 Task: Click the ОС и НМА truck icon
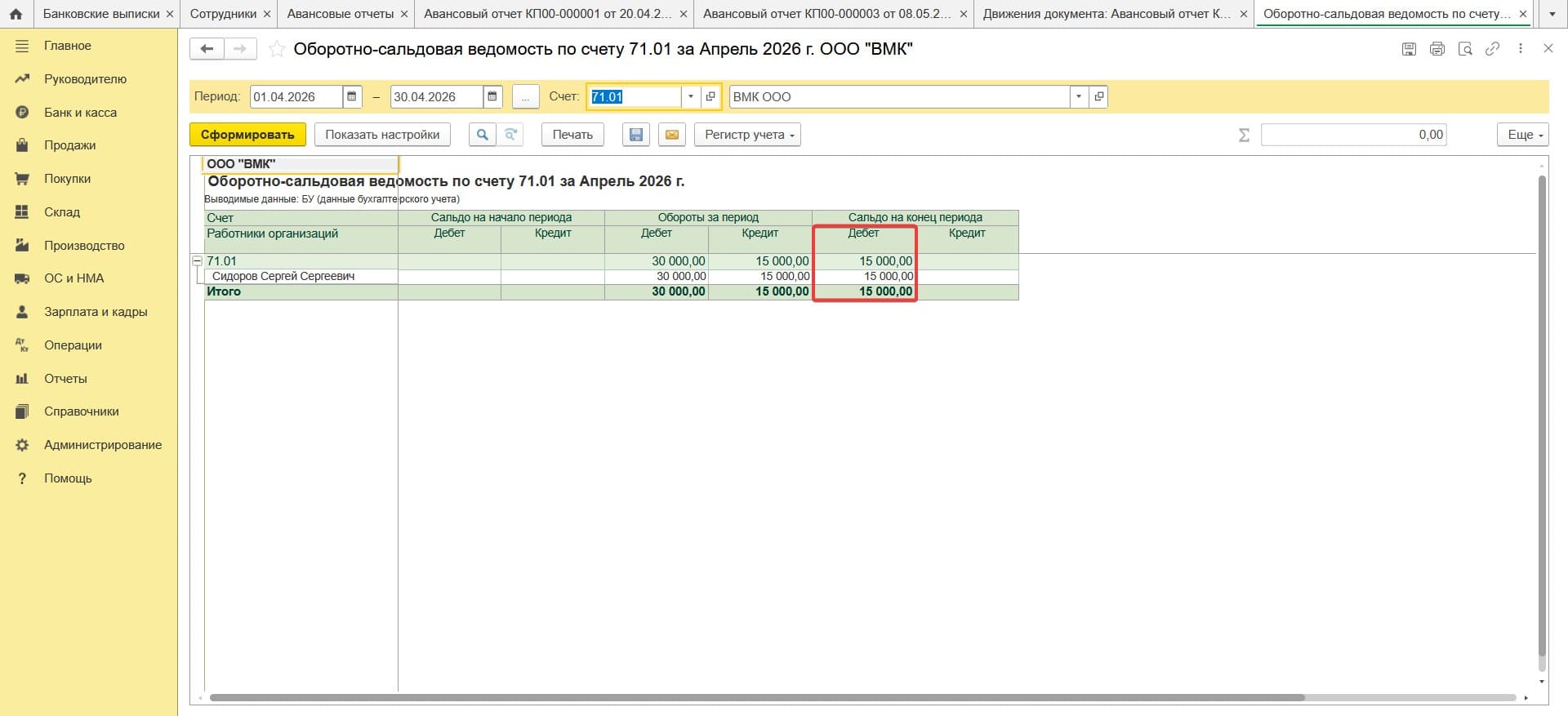[x=22, y=278]
